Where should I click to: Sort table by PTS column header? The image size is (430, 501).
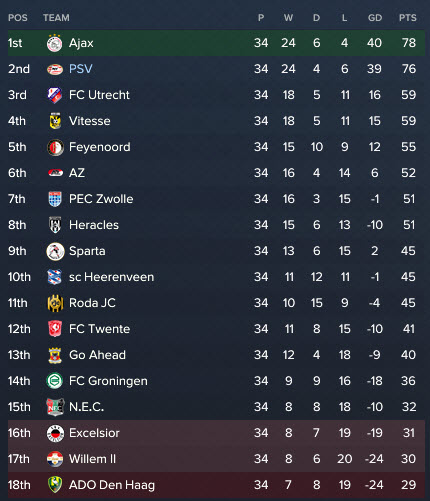tap(407, 18)
